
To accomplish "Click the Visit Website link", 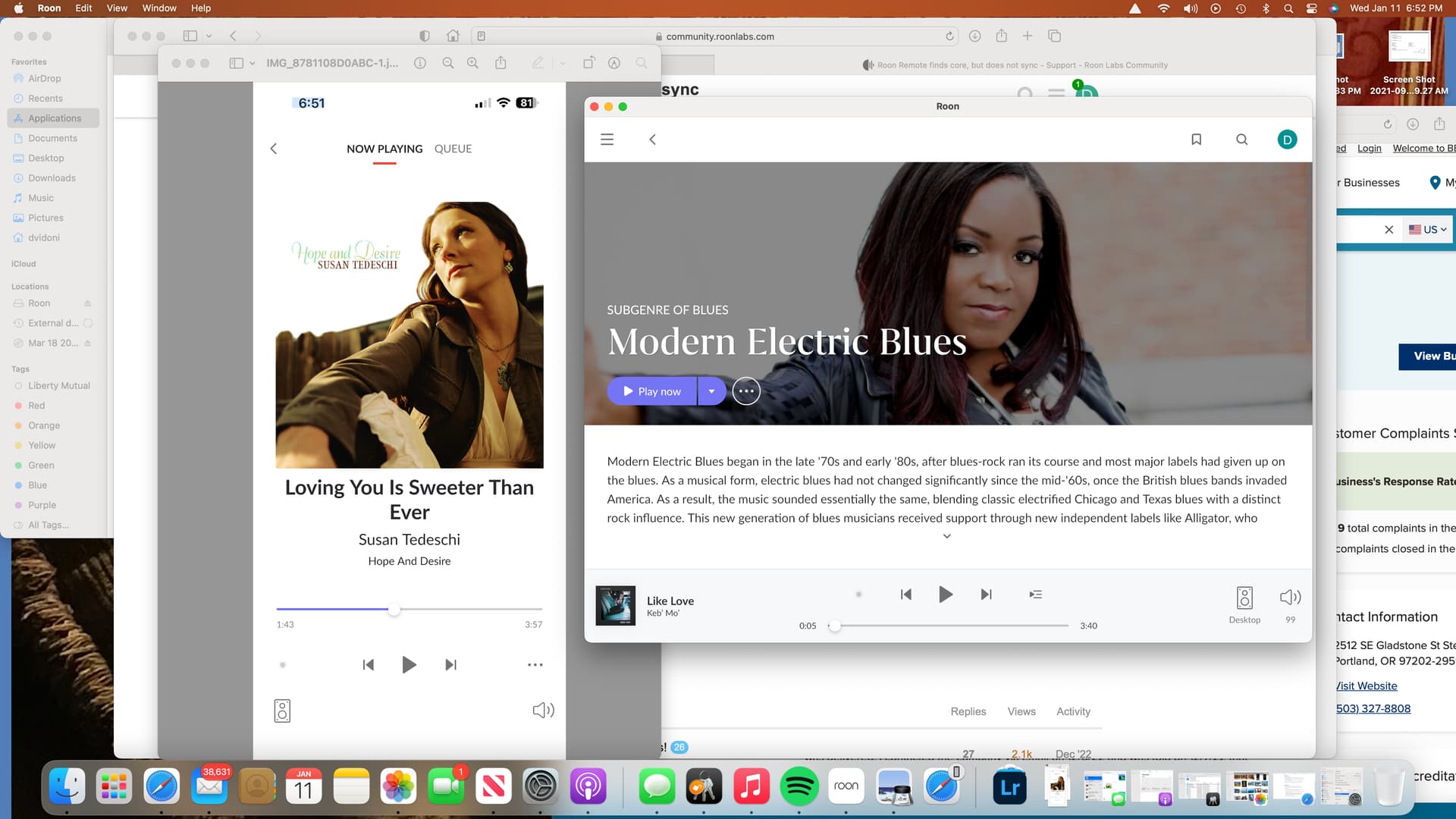I will 1367,686.
